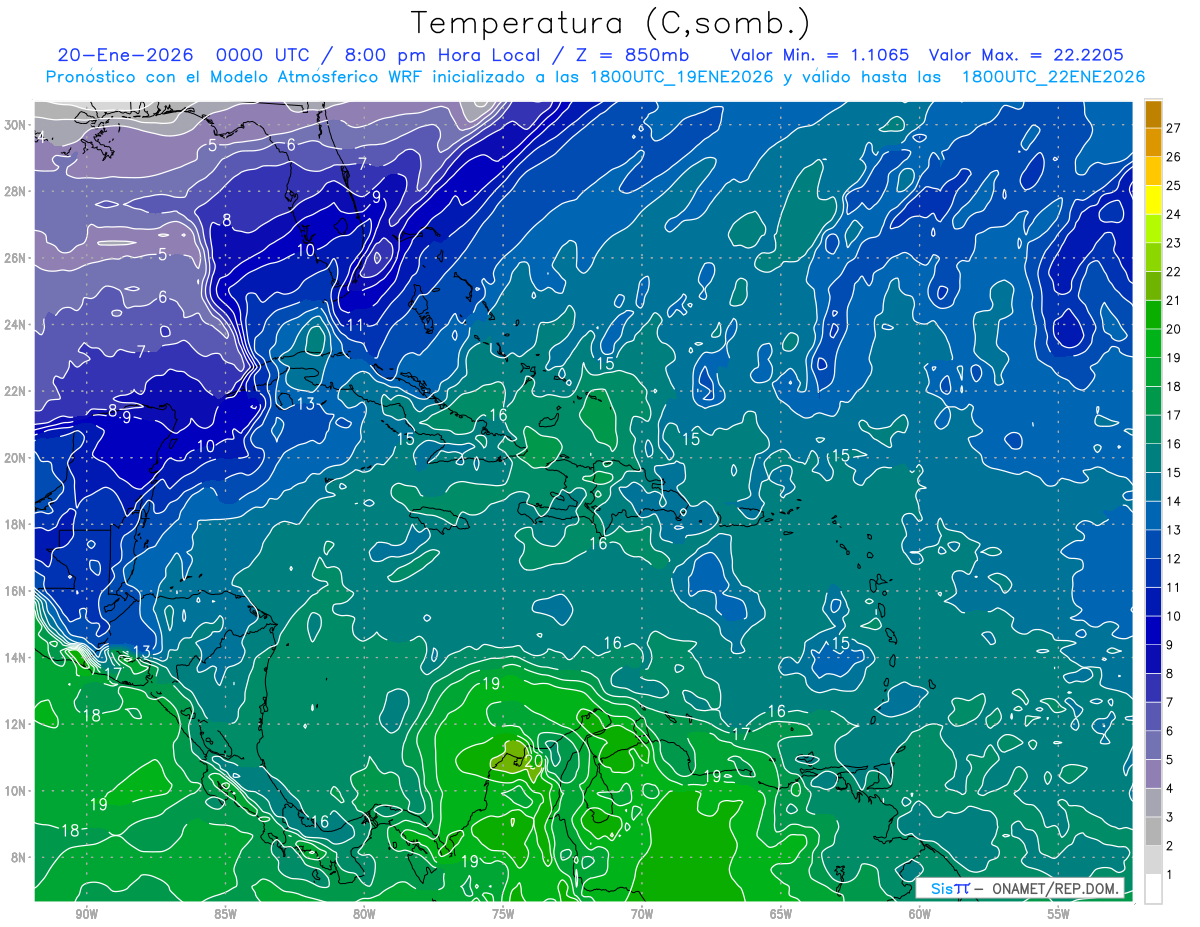The height and width of the screenshot is (927, 1200).
Task: Click the 65W longitude axis label
Action: coord(781,914)
